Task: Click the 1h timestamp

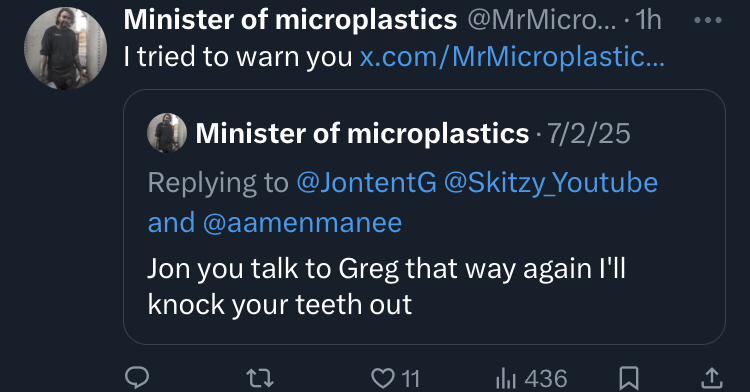Action: point(648,21)
